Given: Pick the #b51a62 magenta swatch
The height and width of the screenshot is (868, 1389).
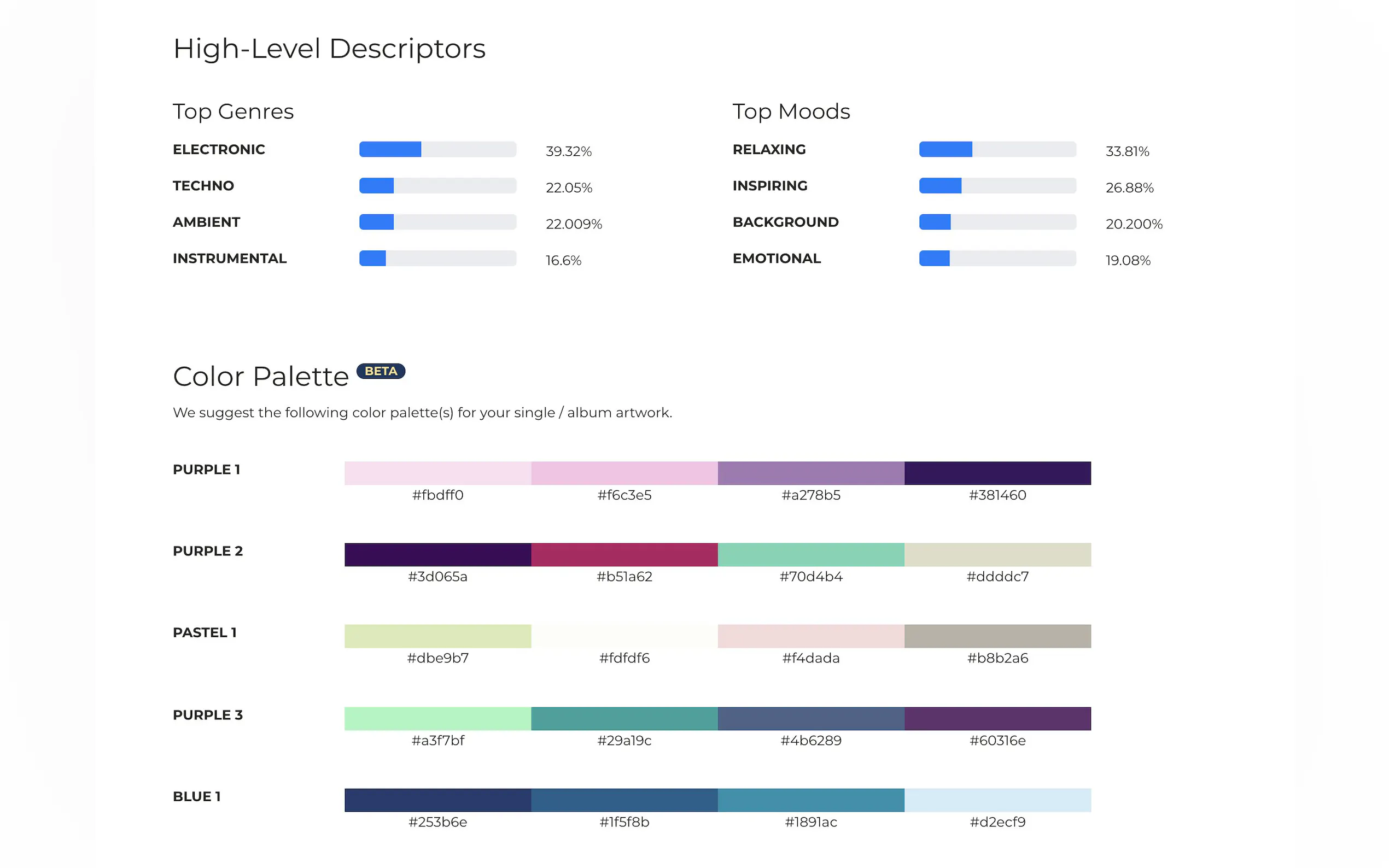Looking at the screenshot, I should click(x=624, y=555).
